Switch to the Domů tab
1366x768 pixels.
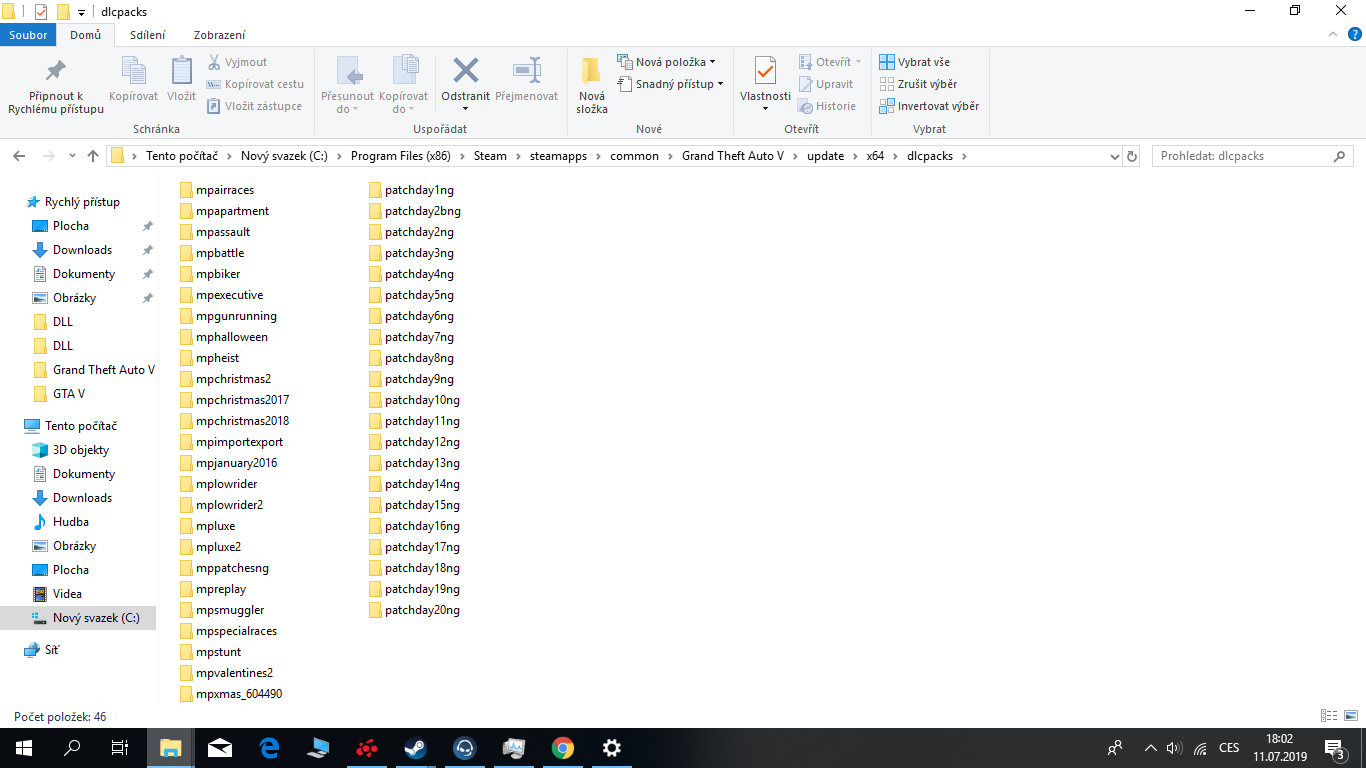pyautogui.click(x=85, y=35)
